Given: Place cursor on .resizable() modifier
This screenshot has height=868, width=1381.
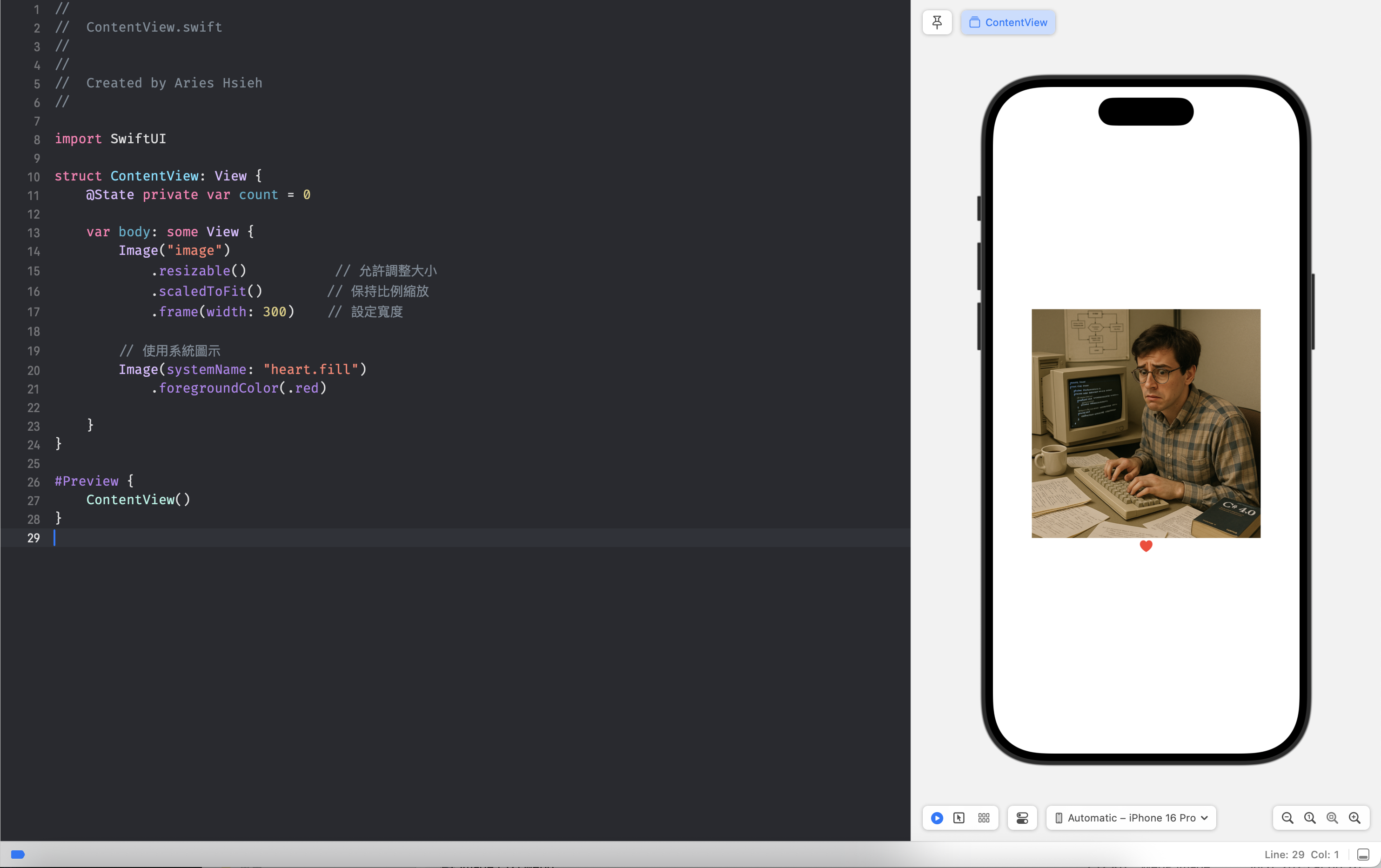Looking at the screenshot, I should click(x=198, y=271).
